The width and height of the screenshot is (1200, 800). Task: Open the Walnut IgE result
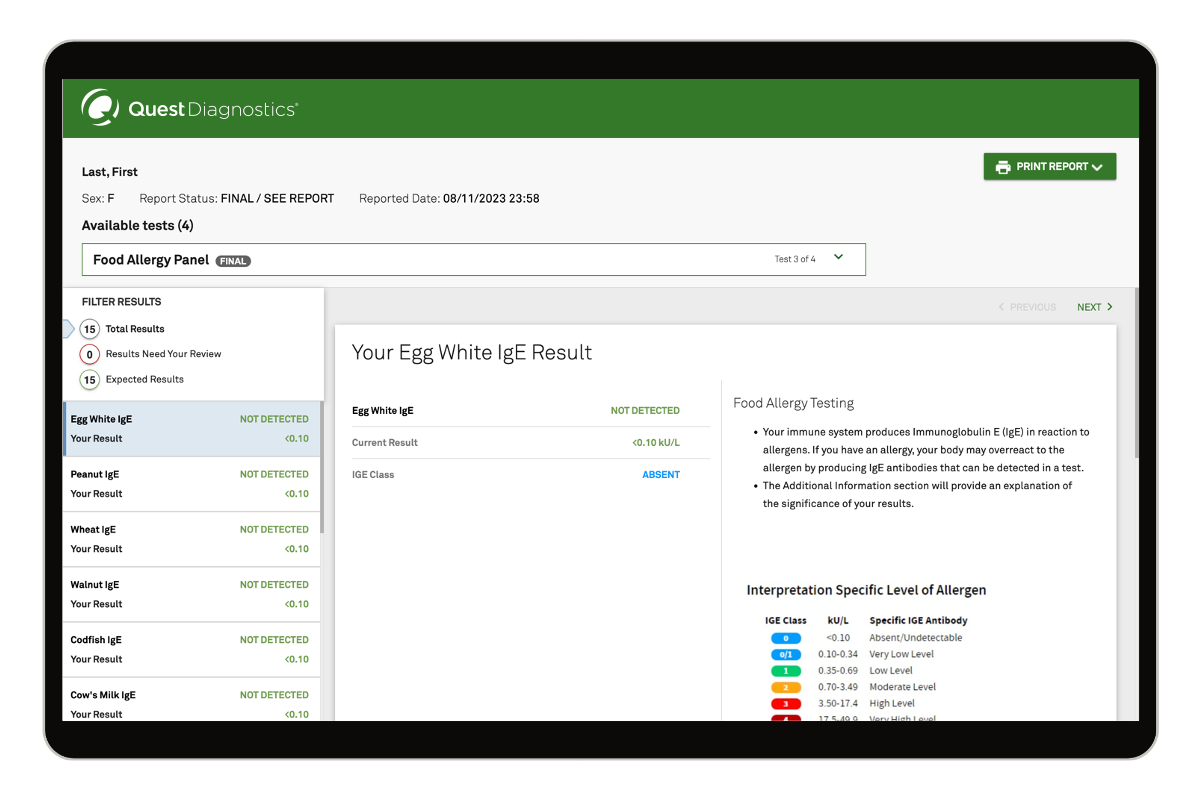[190, 594]
